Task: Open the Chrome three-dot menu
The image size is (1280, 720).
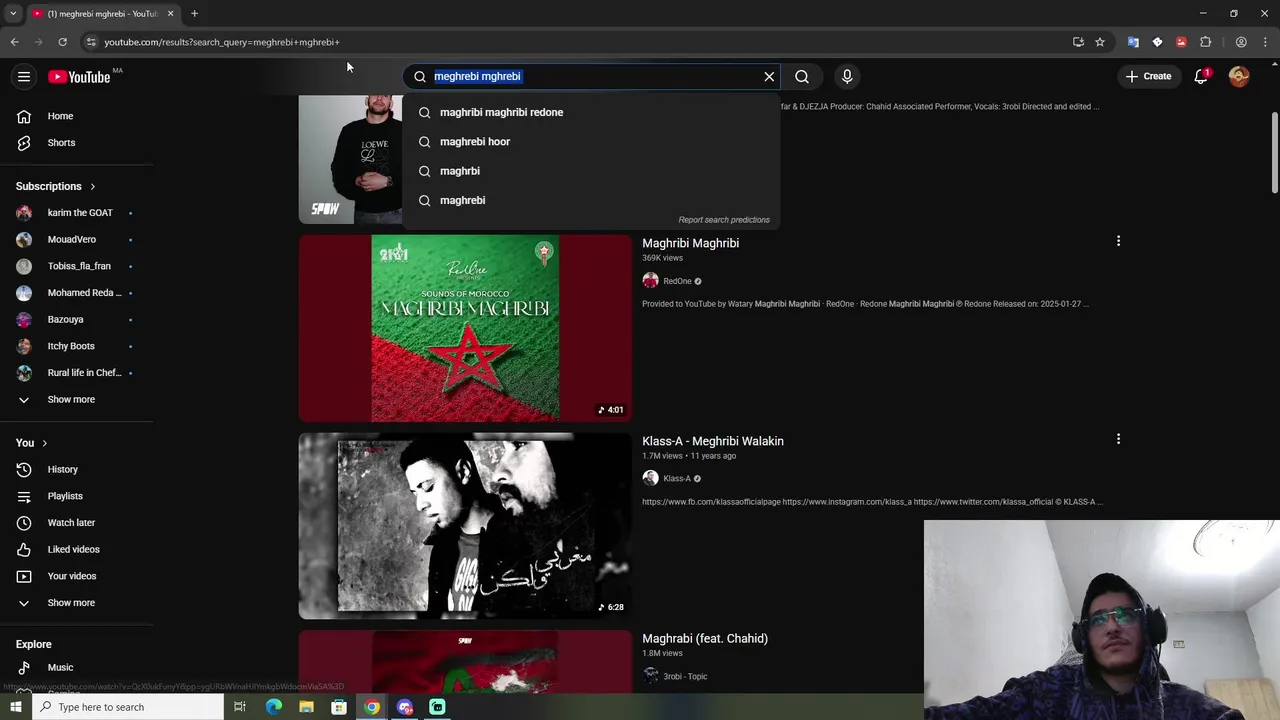Action: coord(1266,42)
